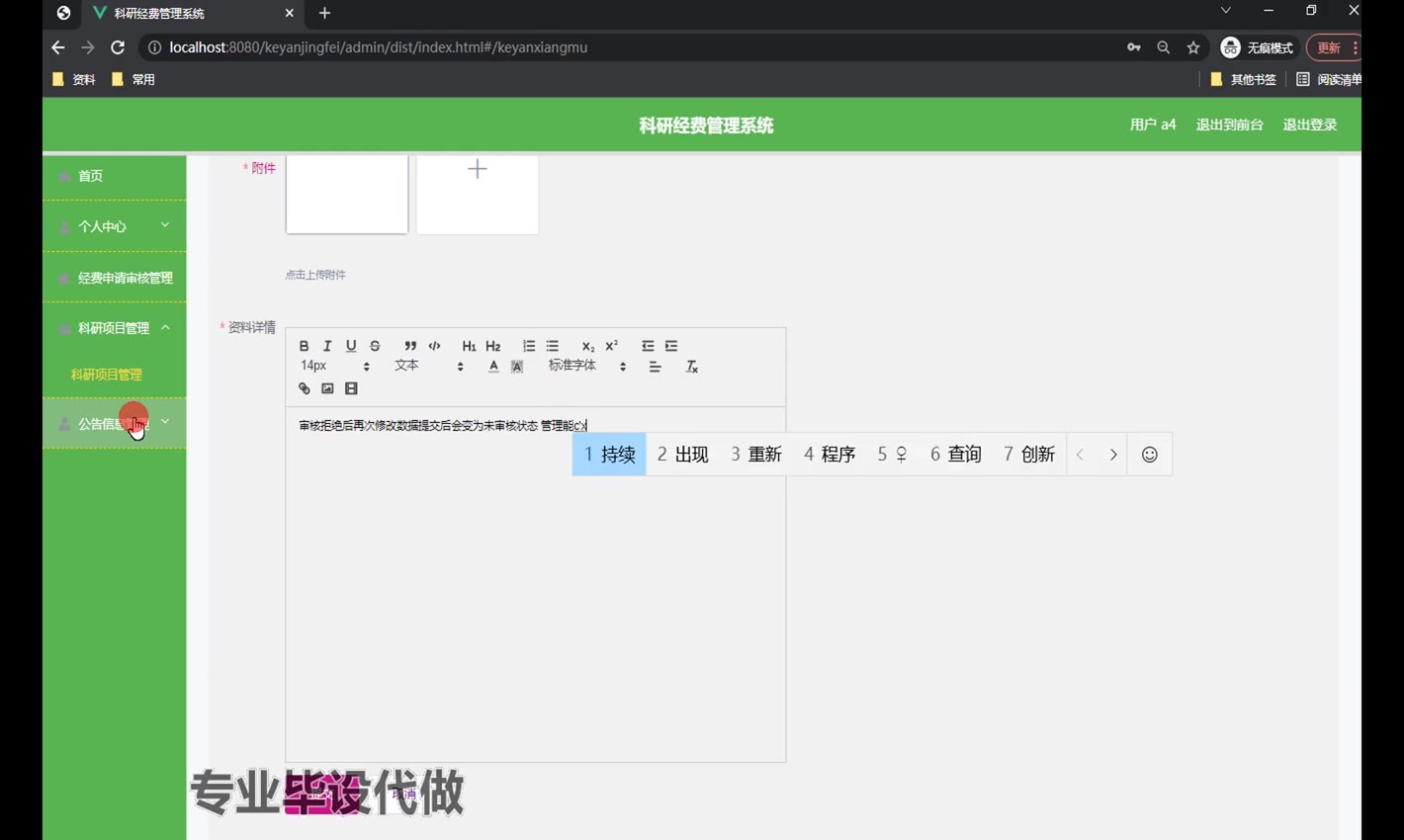Open the text color picker
Screen dimensions: 1404x840
(493, 367)
